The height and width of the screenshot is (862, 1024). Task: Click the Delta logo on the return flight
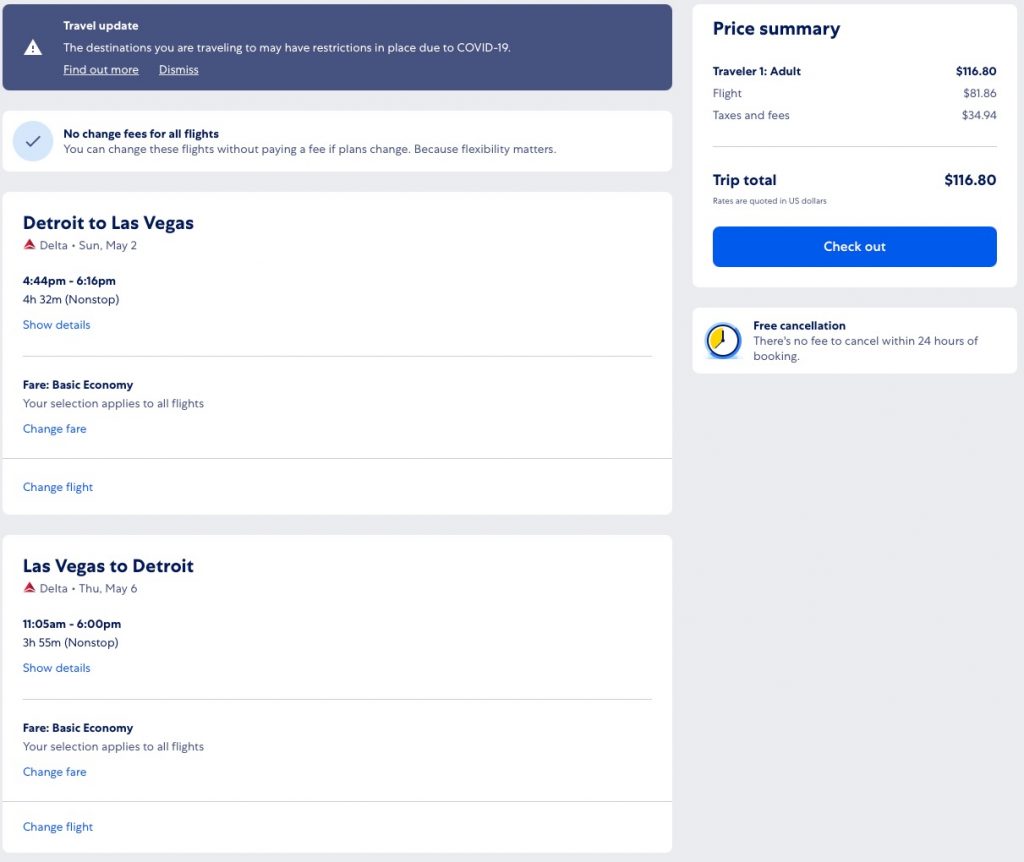click(x=29, y=588)
